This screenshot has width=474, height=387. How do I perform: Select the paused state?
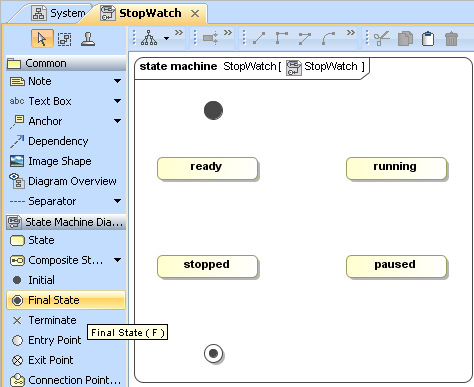point(396,267)
